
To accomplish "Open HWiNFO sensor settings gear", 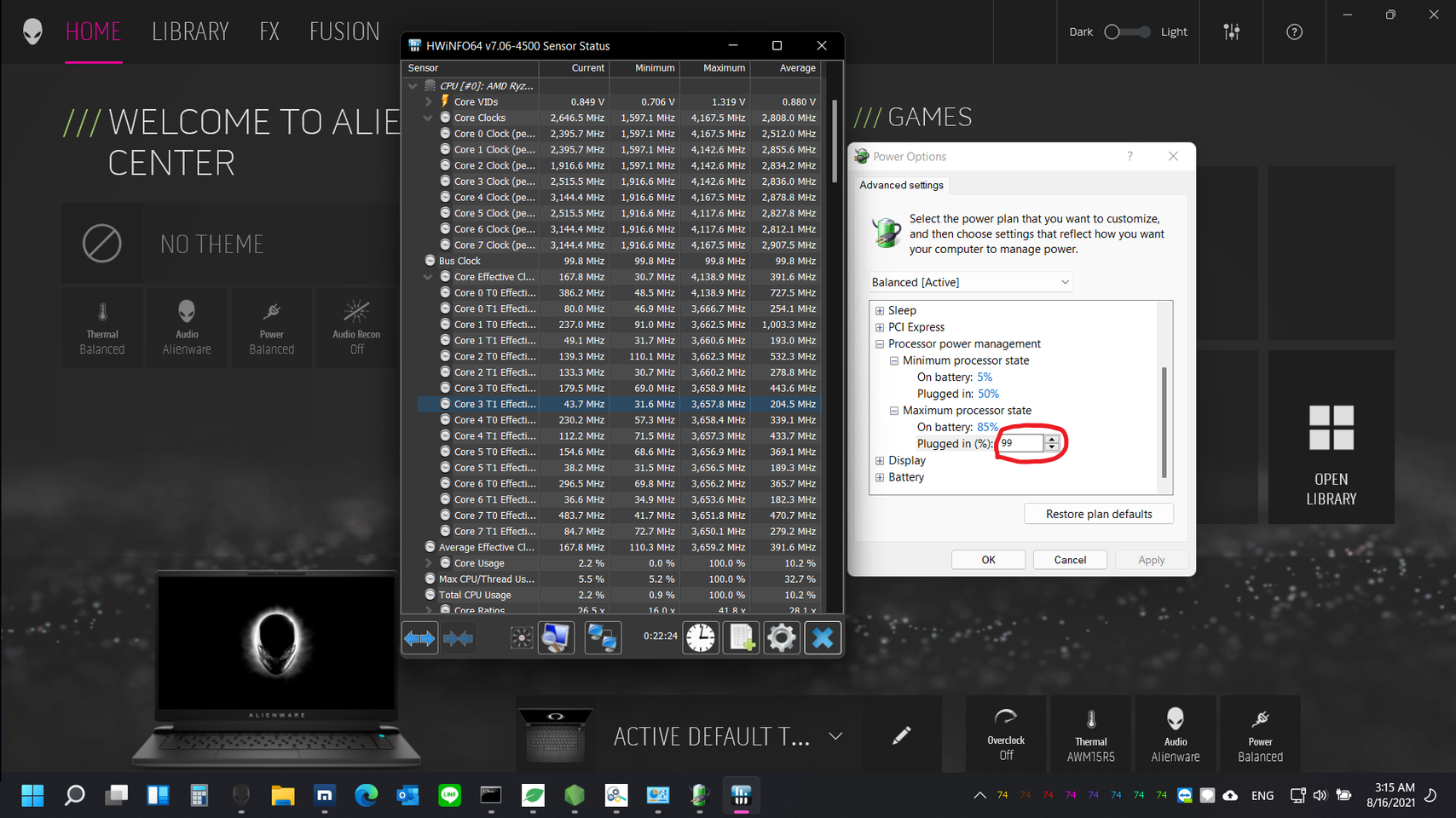I will pyautogui.click(x=781, y=638).
